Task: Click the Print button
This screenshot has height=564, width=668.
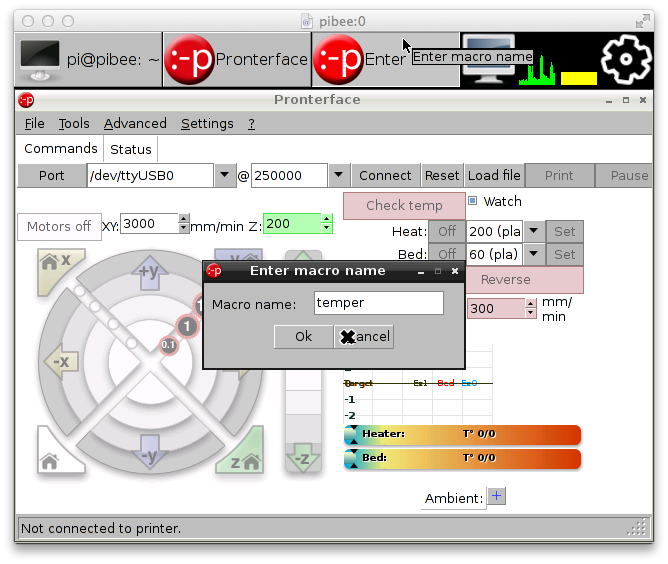Action: point(559,176)
